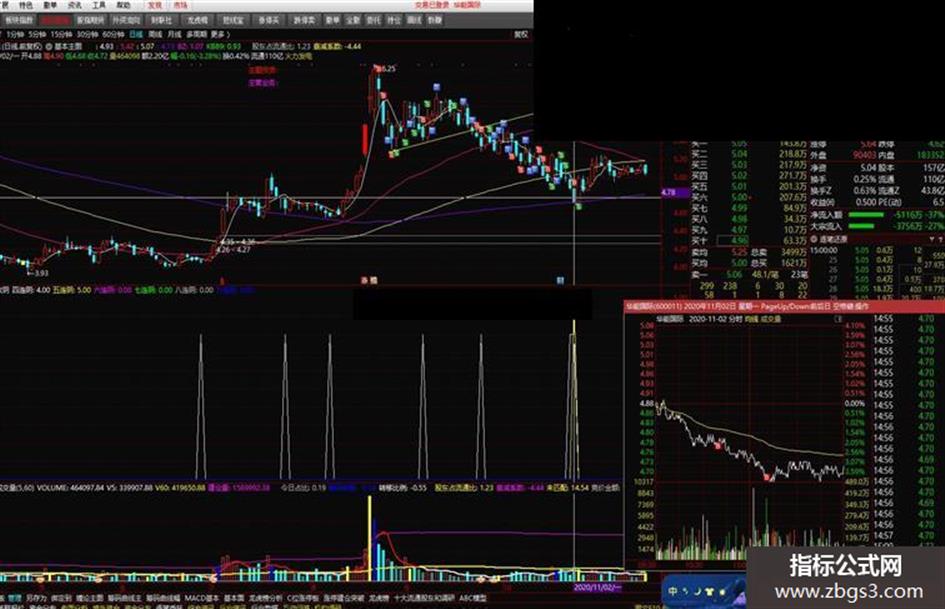The image size is (945, 609).
Task: Click the 复权 adjustment button
Action: [x=521, y=34]
